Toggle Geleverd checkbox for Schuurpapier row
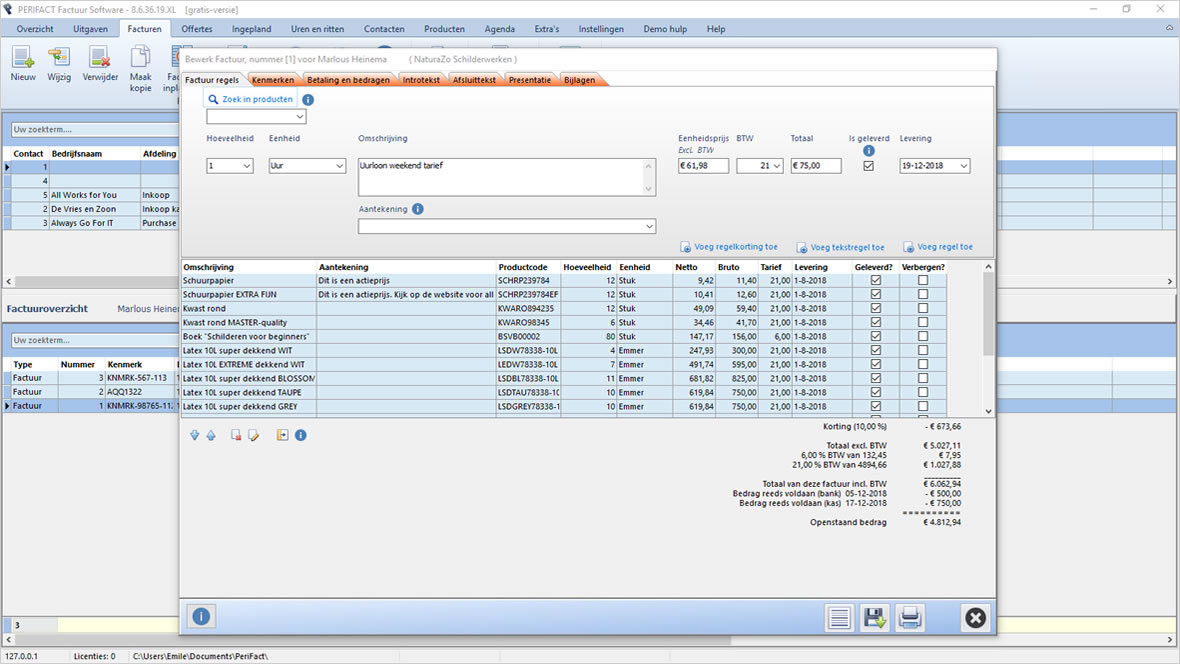The image size is (1180, 664). click(x=876, y=280)
